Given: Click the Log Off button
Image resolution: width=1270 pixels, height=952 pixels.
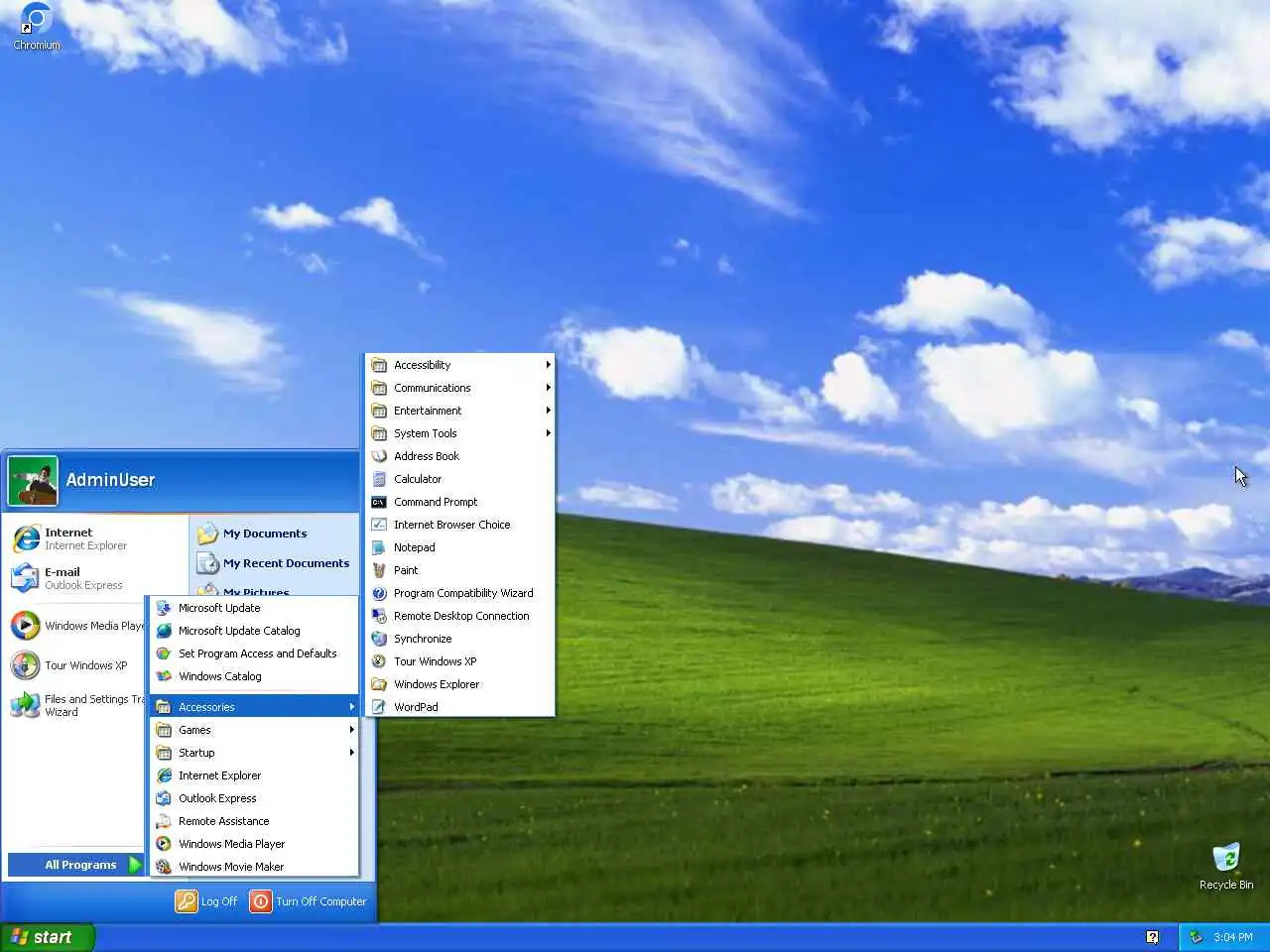Looking at the screenshot, I should click(207, 901).
